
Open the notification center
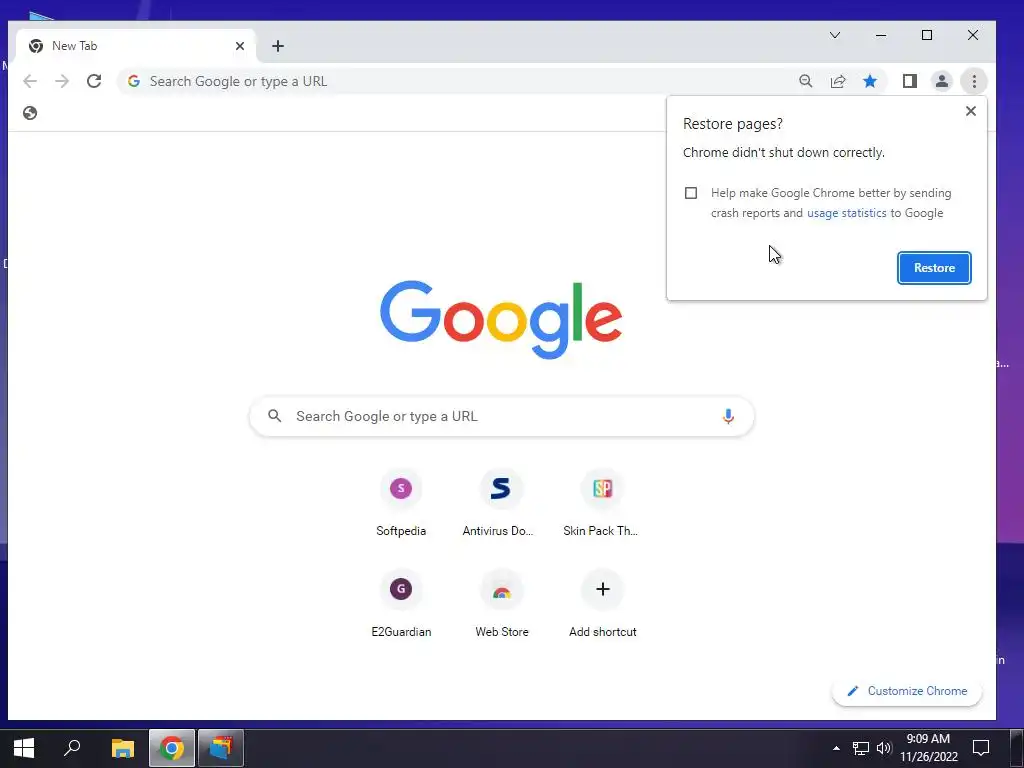tap(981, 748)
